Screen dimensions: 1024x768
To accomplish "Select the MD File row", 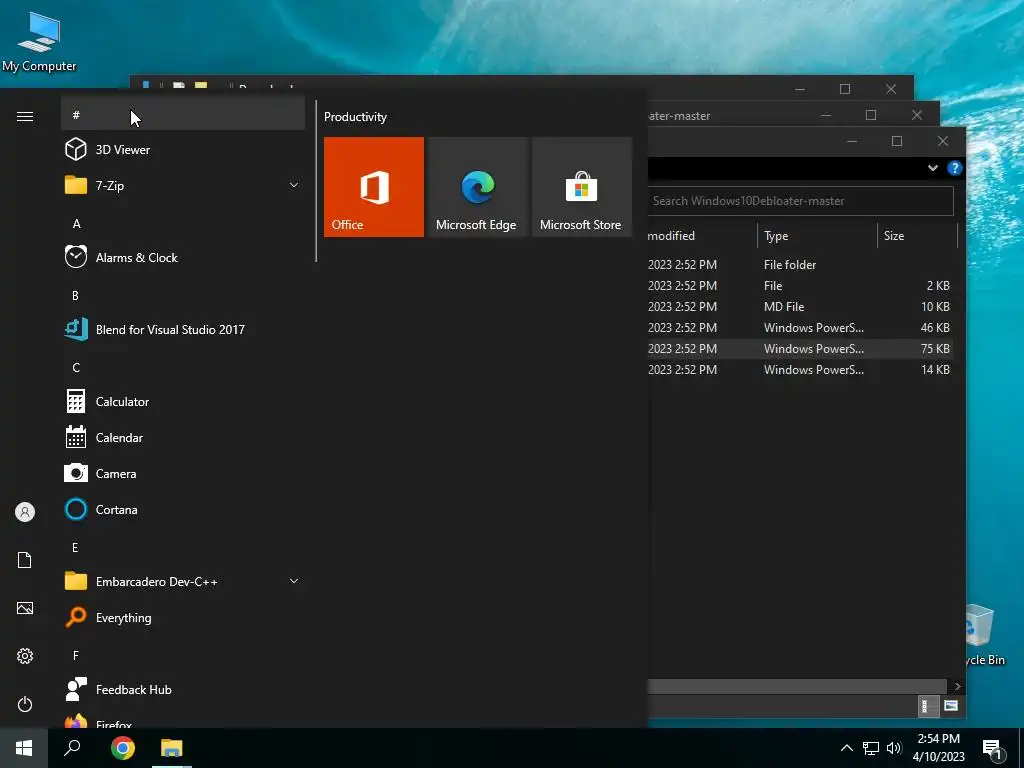I will [799, 306].
